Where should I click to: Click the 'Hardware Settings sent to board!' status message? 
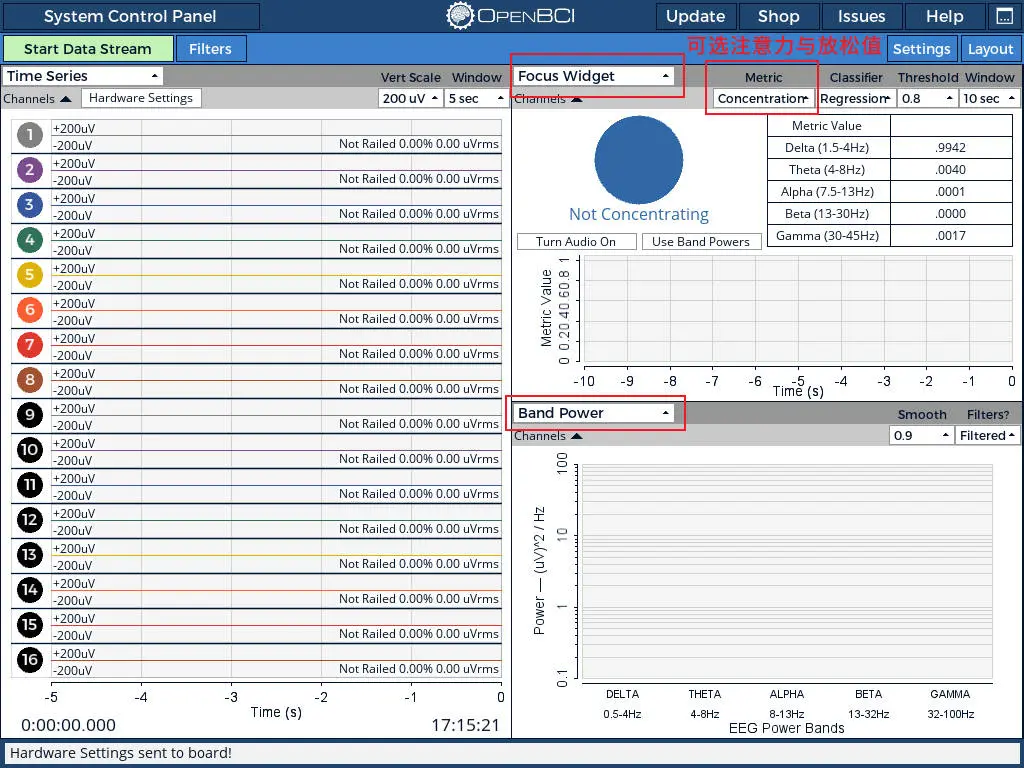click(x=121, y=753)
